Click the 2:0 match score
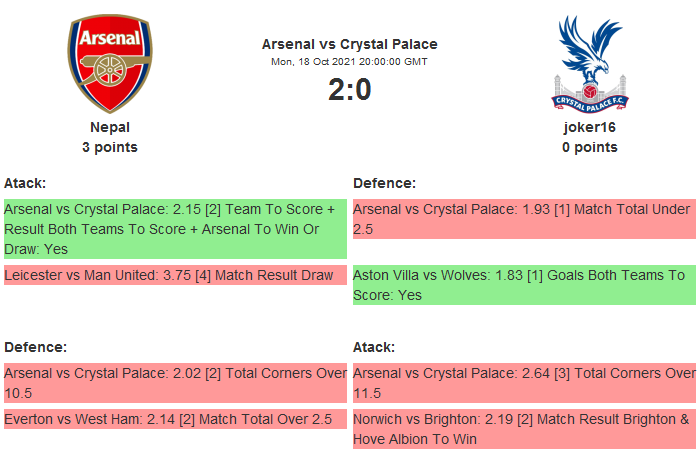Screen dimensions: 700x460 [349, 90]
